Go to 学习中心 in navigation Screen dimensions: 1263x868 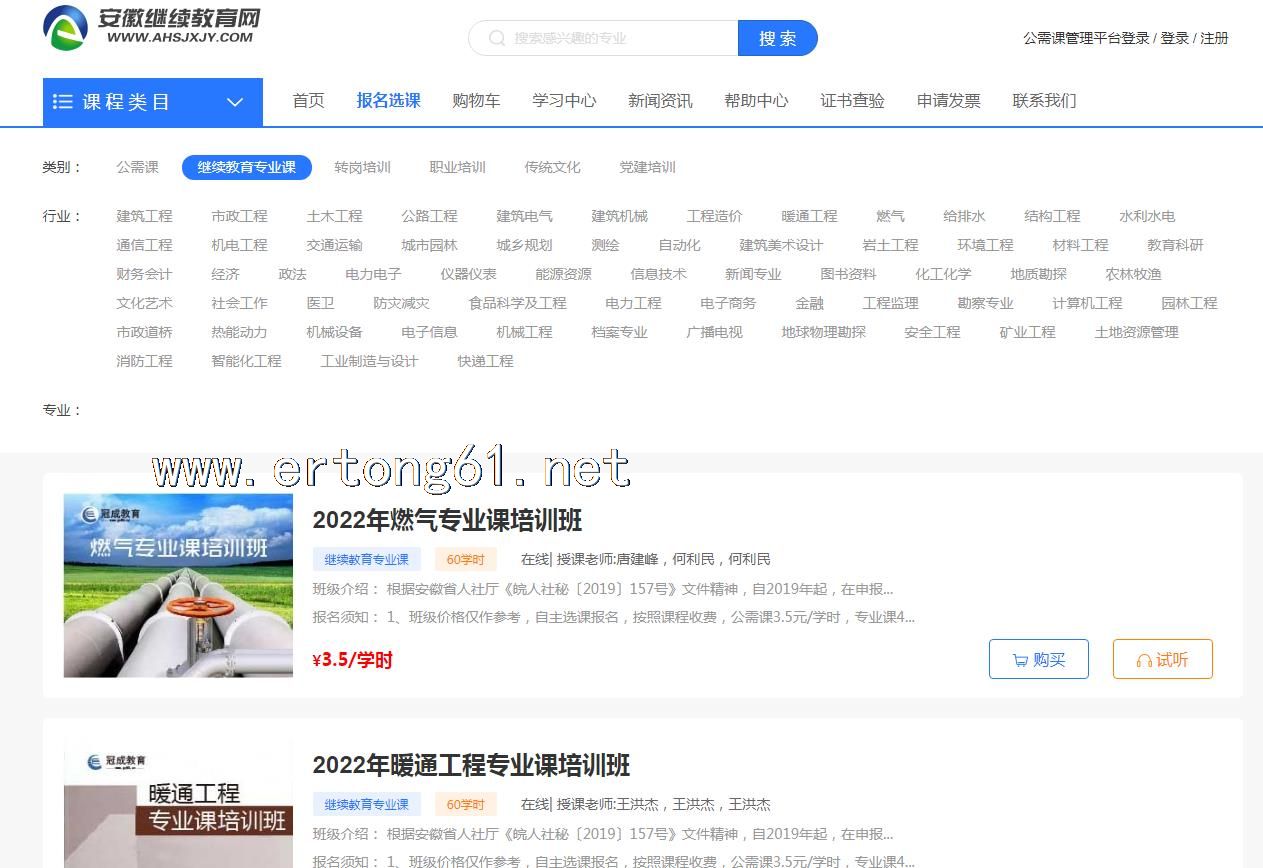564,100
